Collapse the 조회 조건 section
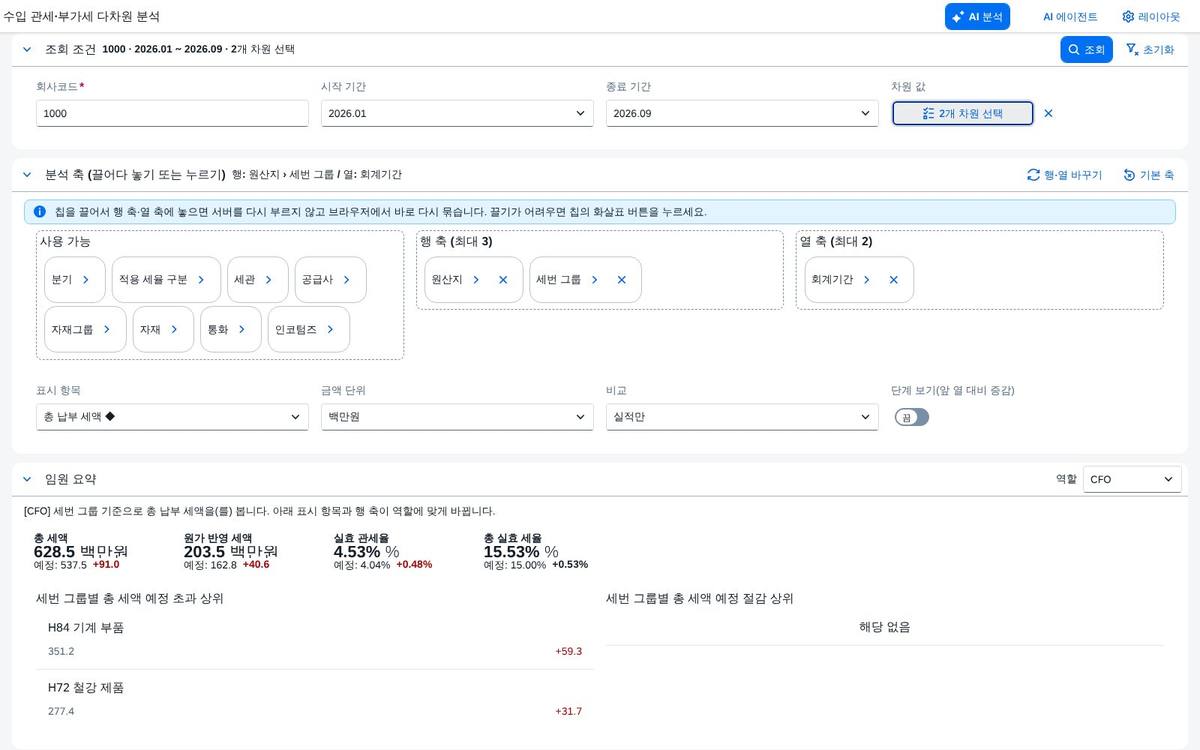 (x=27, y=49)
